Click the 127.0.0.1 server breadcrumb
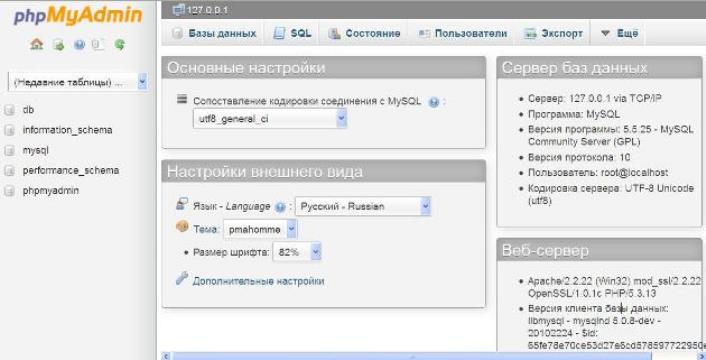 click(207, 10)
